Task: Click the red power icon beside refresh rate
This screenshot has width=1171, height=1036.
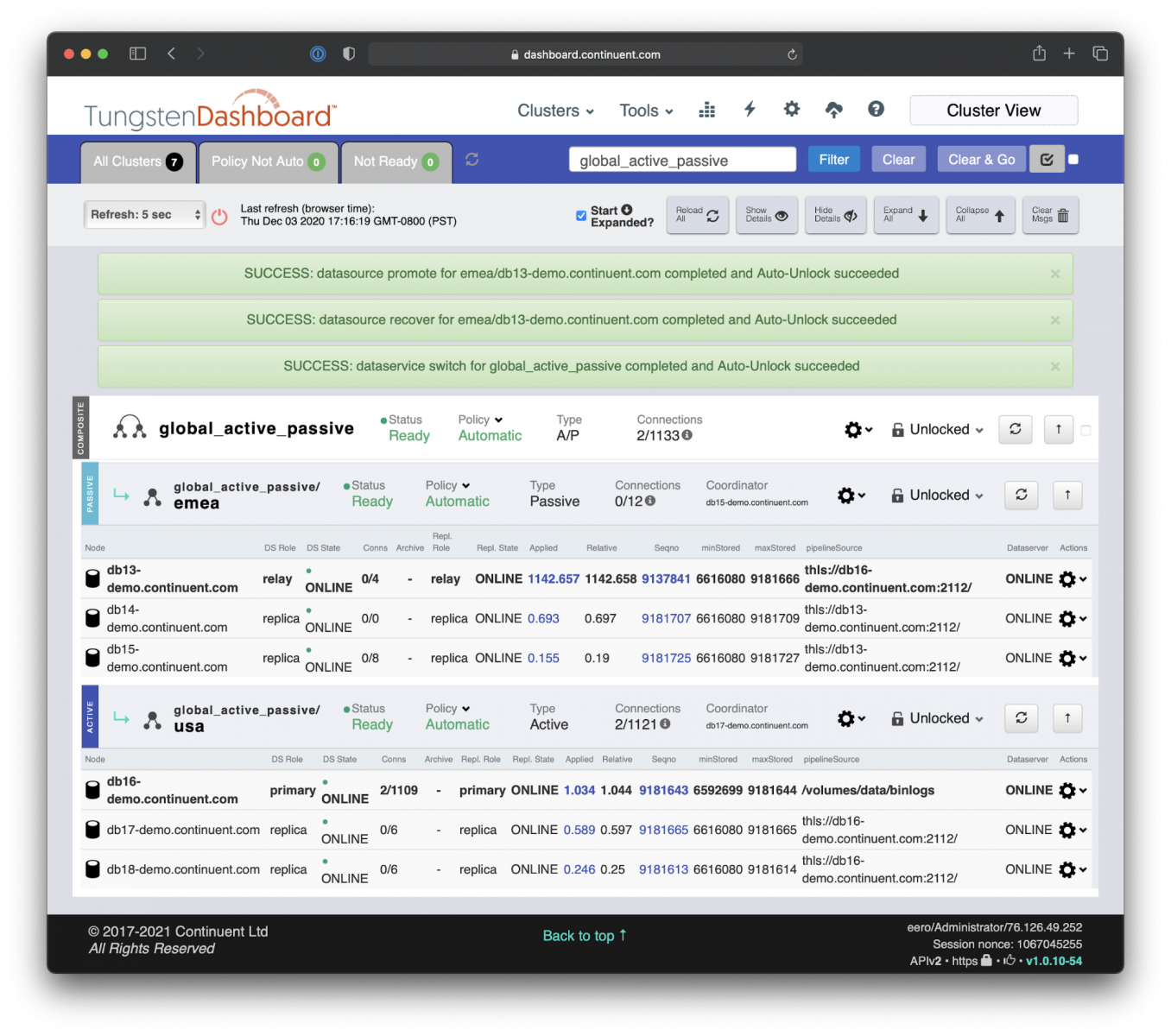Action: tap(219, 216)
